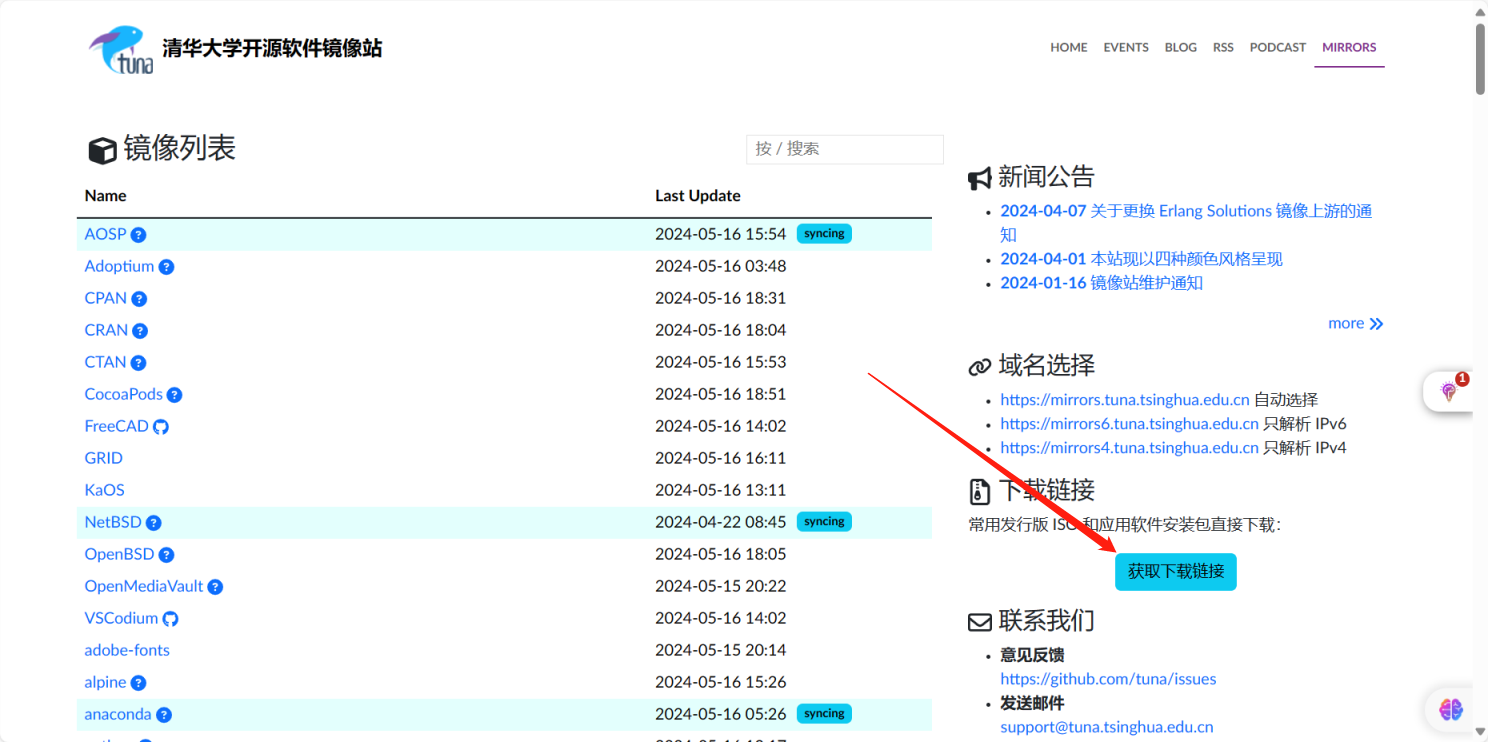The width and height of the screenshot is (1488, 742).
Task: Click adobe-fonts update time 2024-05-15 20:14
Action: (x=720, y=650)
